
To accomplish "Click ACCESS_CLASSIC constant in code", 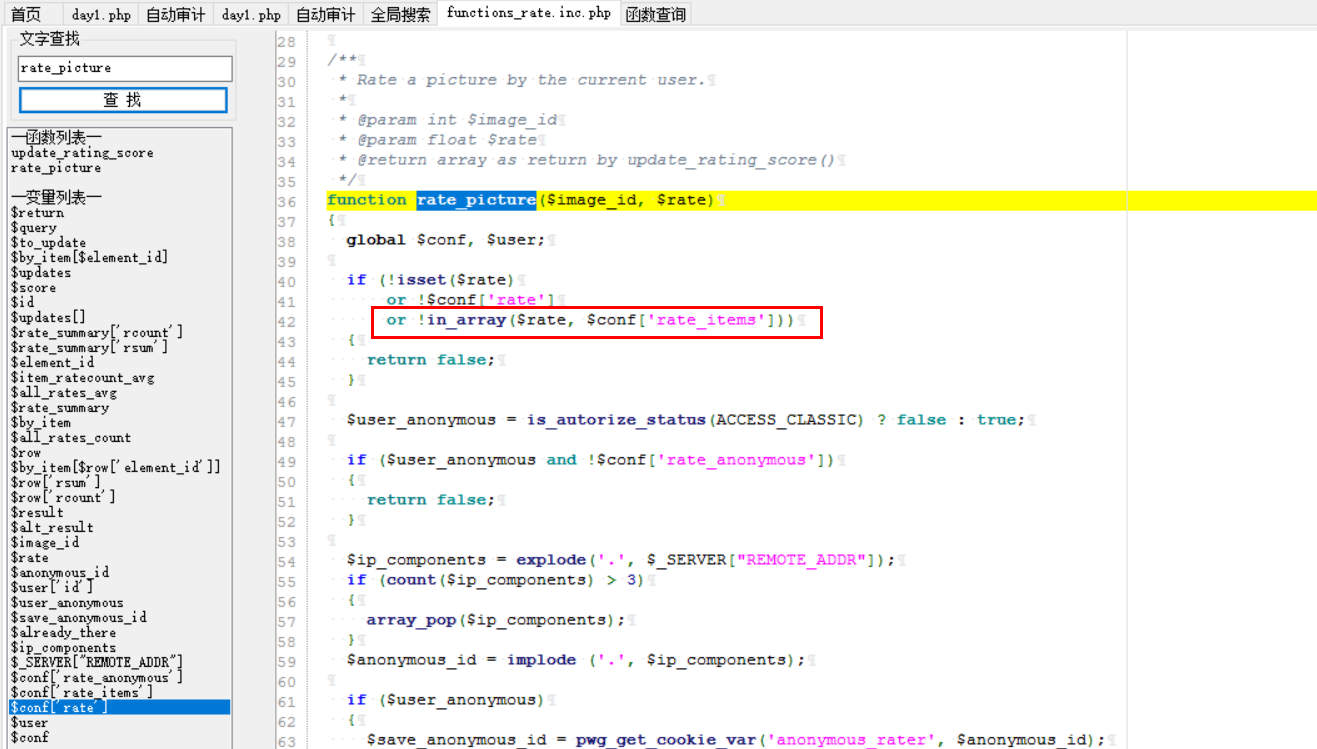I will pyautogui.click(x=786, y=420).
